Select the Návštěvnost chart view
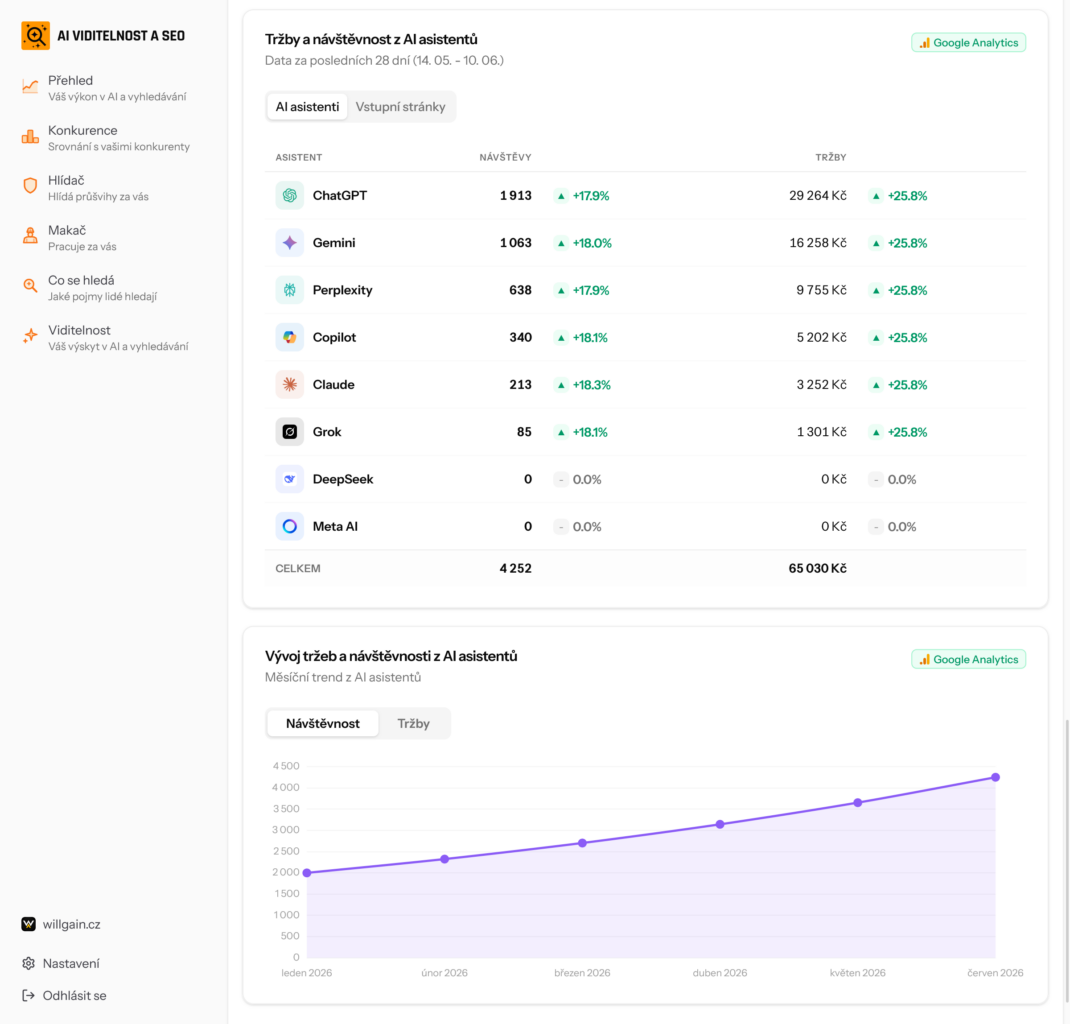The height and width of the screenshot is (1024, 1070). click(323, 724)
